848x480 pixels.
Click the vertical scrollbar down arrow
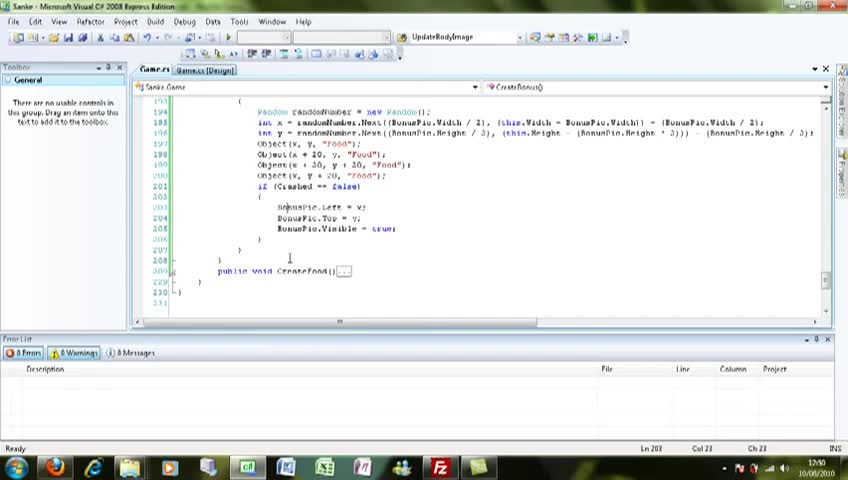tap(825, 311)
